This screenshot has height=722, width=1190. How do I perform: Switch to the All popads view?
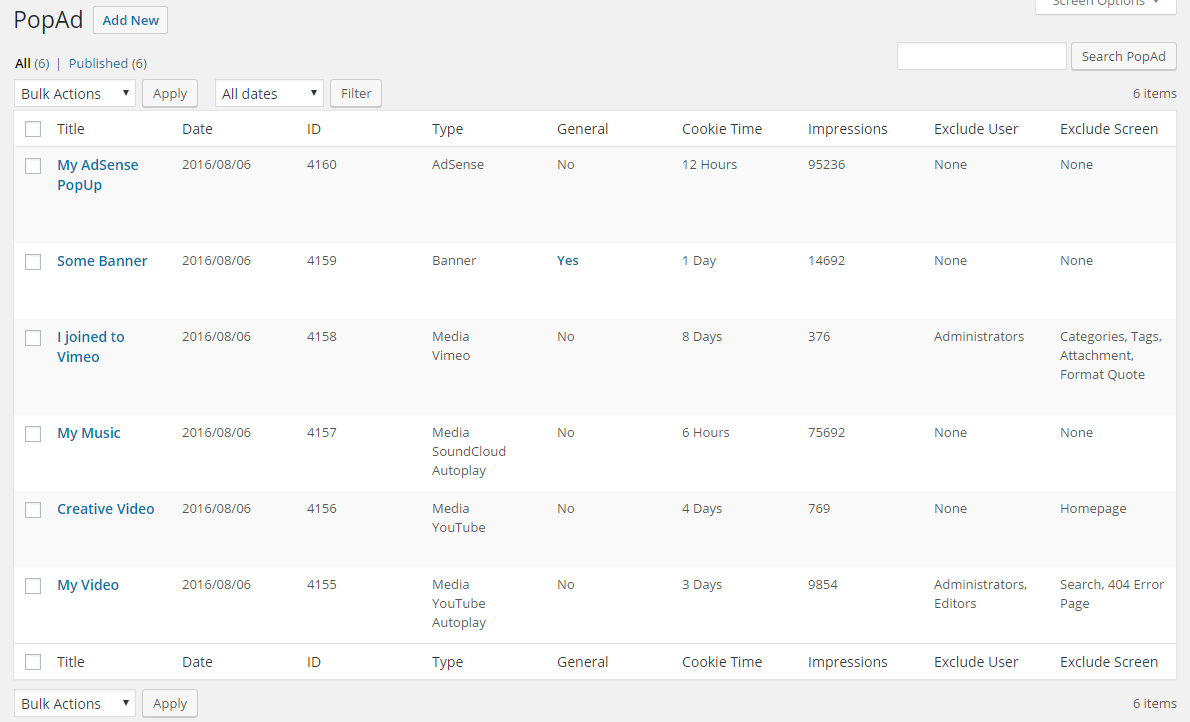click(23, 63)
